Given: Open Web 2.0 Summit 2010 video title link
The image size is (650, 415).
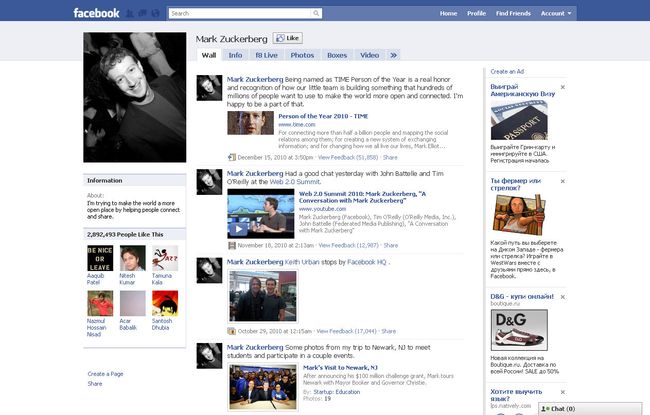Looking at the screenshot, I should [x=362, y=197].
